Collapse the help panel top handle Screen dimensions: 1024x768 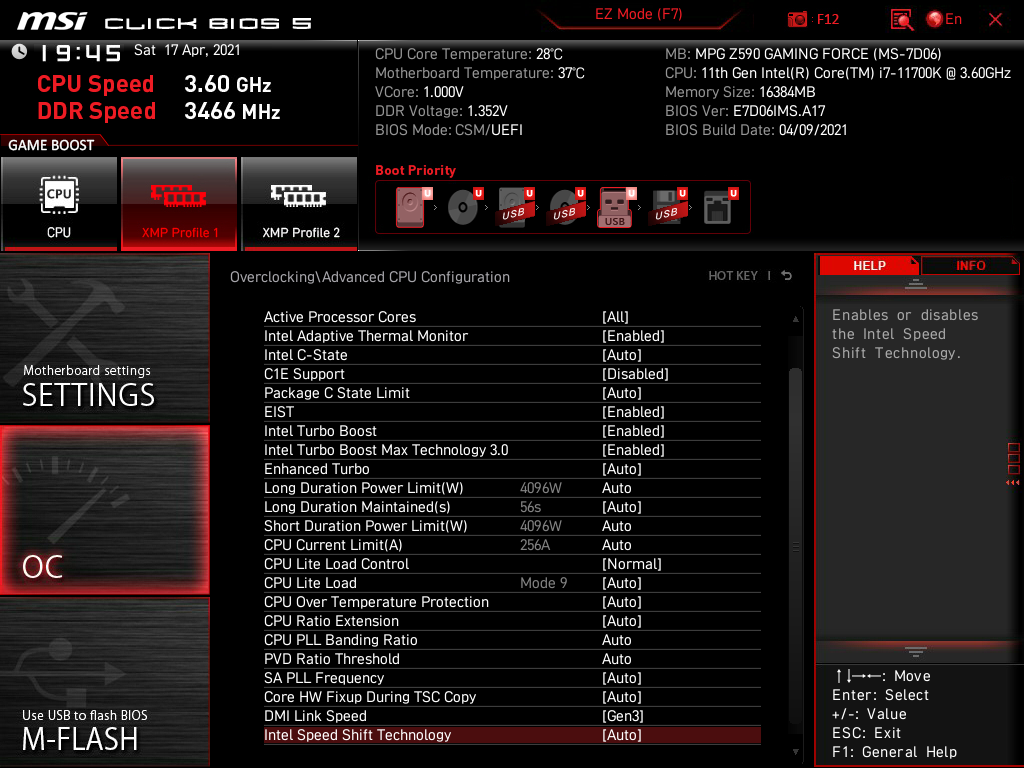pos(916,283)
